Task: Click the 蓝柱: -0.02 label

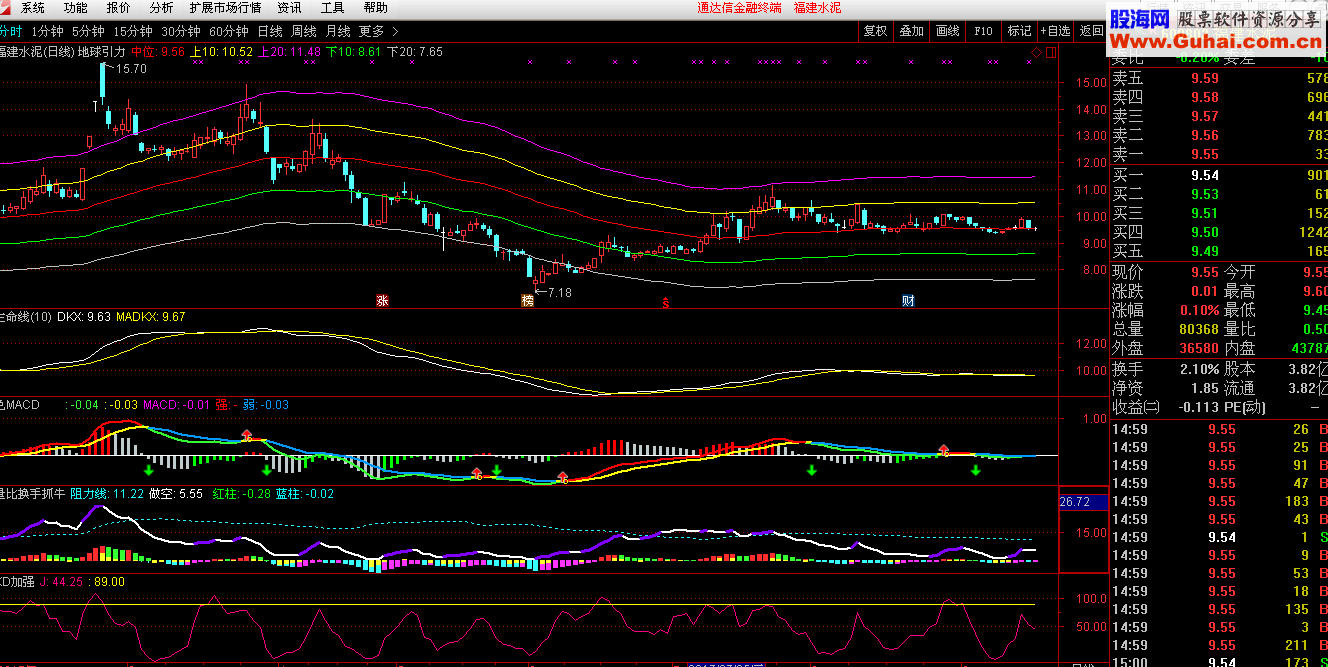Action: pos(305,493)
